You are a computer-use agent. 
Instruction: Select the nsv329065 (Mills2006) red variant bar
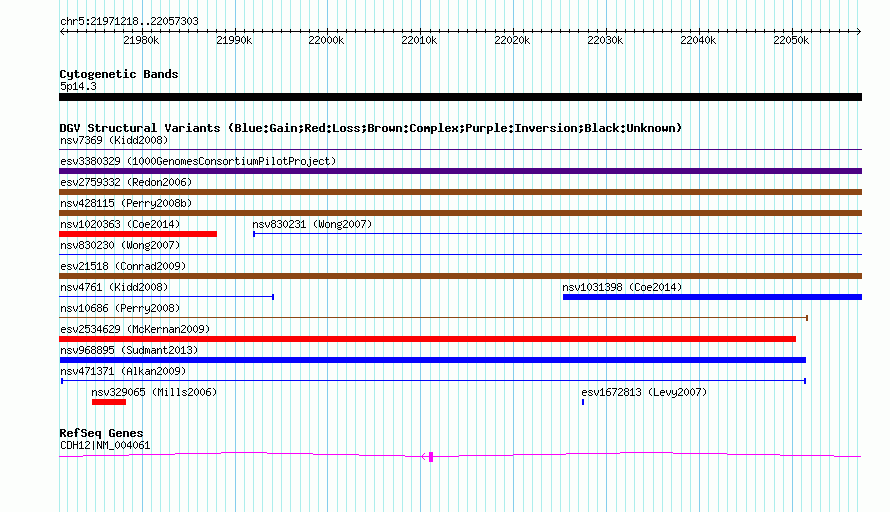click(x=108, y=402)
